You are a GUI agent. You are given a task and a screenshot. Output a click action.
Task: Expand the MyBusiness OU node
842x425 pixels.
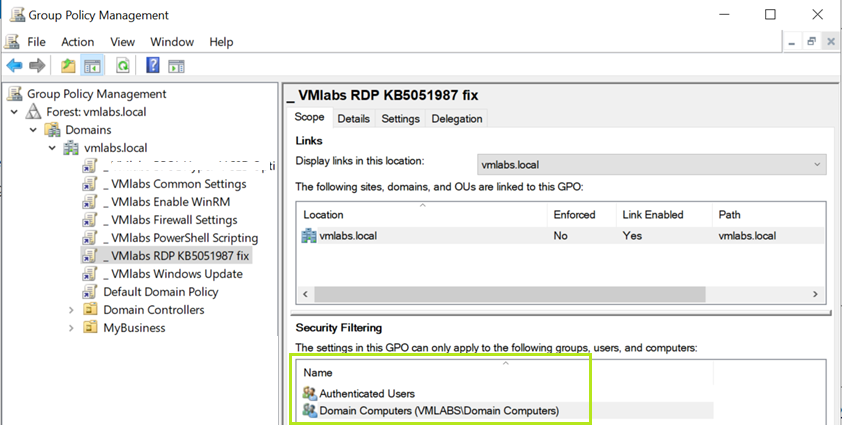click(71, 328)
